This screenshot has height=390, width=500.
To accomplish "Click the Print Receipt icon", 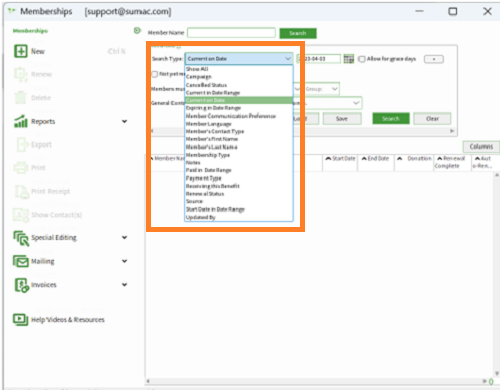I will [x=22, y=191].
